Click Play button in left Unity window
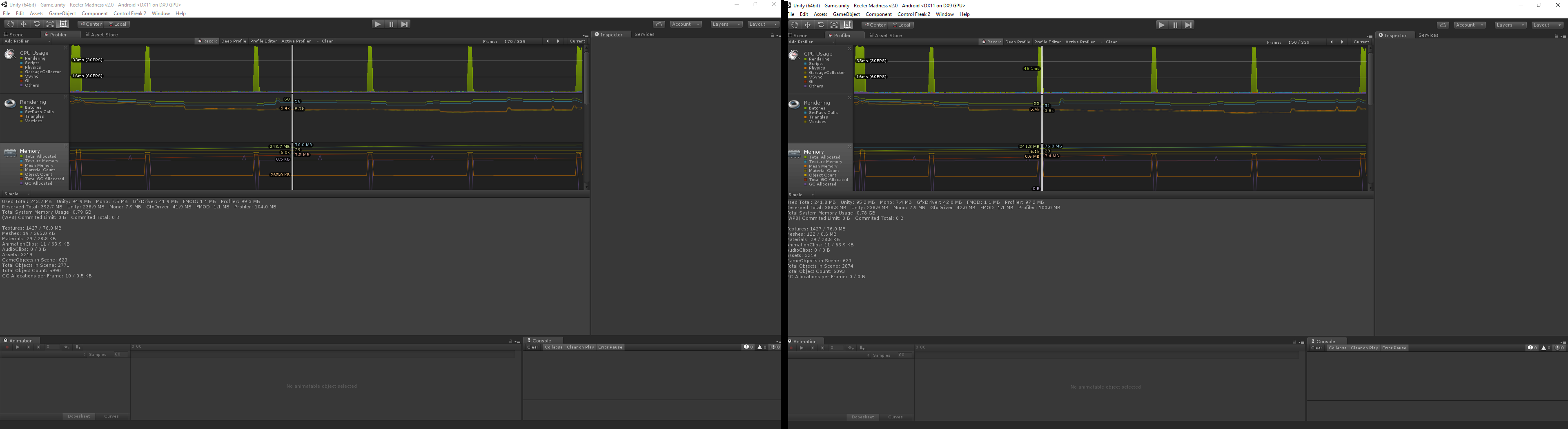 pos(378,25)
